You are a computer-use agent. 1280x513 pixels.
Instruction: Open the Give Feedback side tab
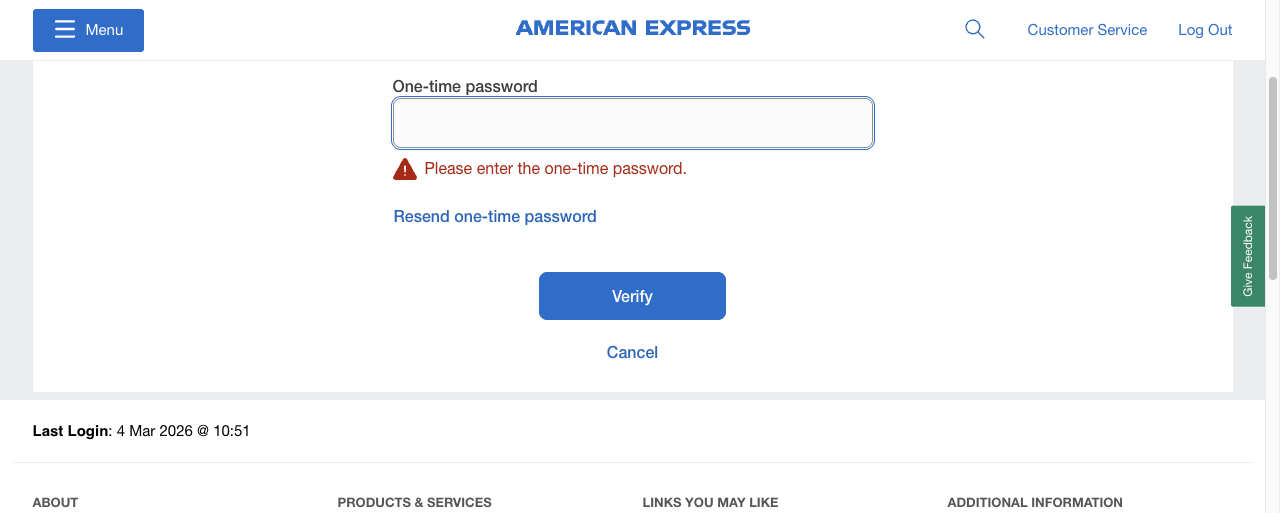pos(1248,256)
